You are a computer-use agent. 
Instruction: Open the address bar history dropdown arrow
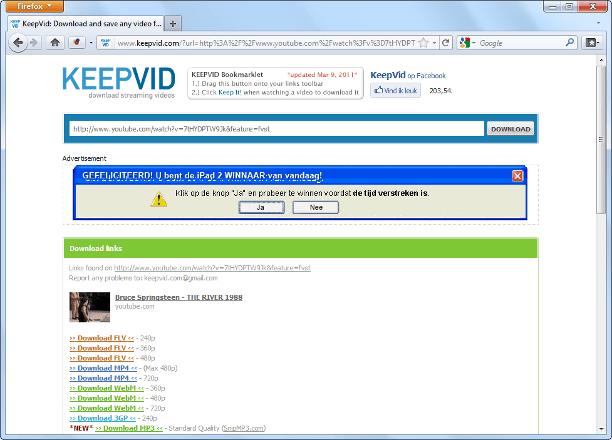(434, 43)
